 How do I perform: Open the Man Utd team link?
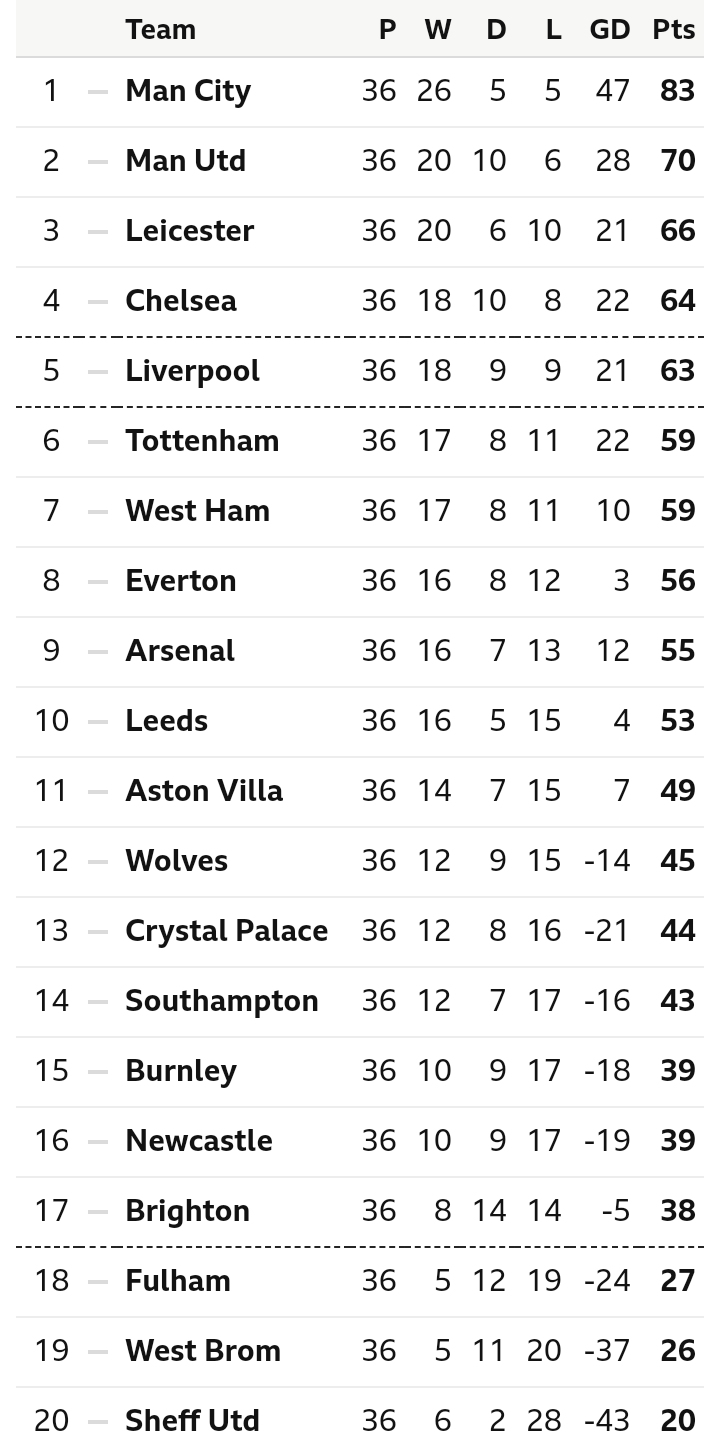tap(185, 161)
